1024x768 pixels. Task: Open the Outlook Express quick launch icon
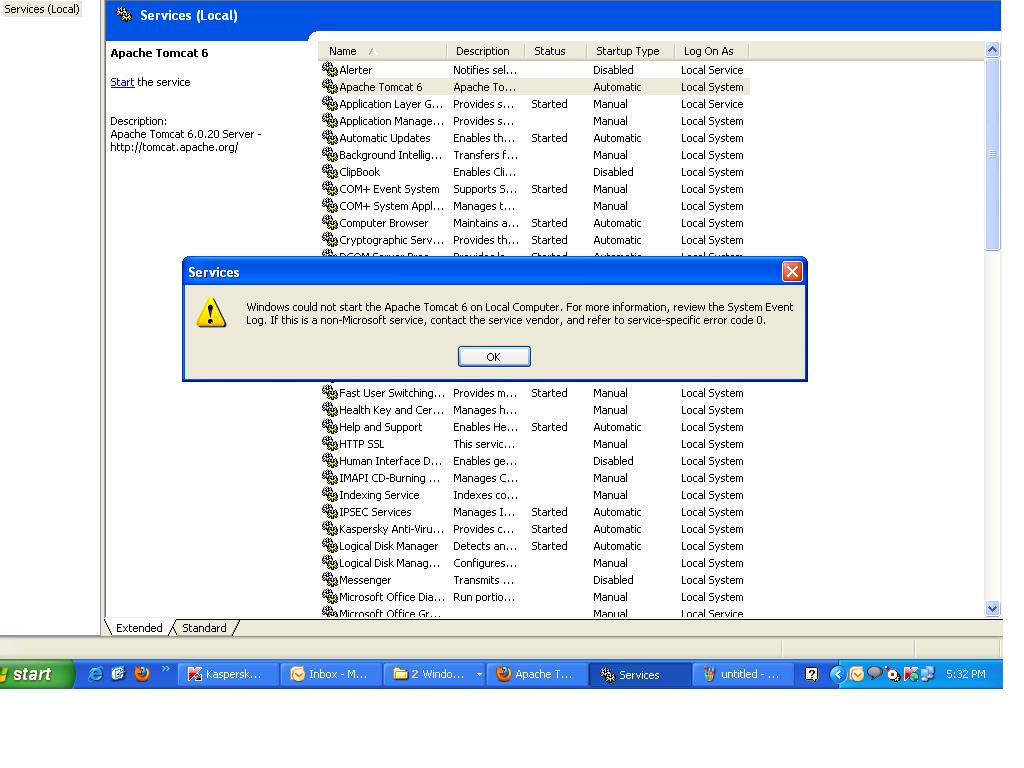point(118,674)
